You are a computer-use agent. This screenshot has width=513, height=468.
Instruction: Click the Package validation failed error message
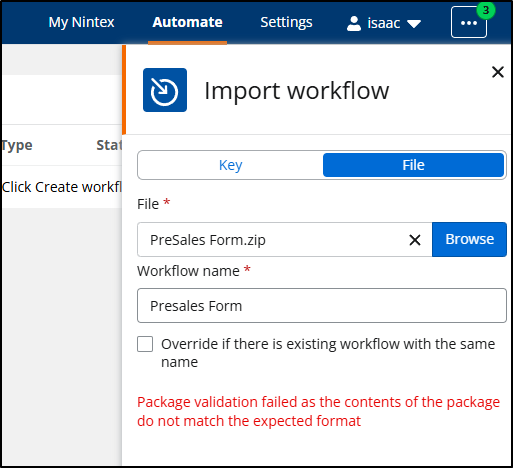pos(318,411)
